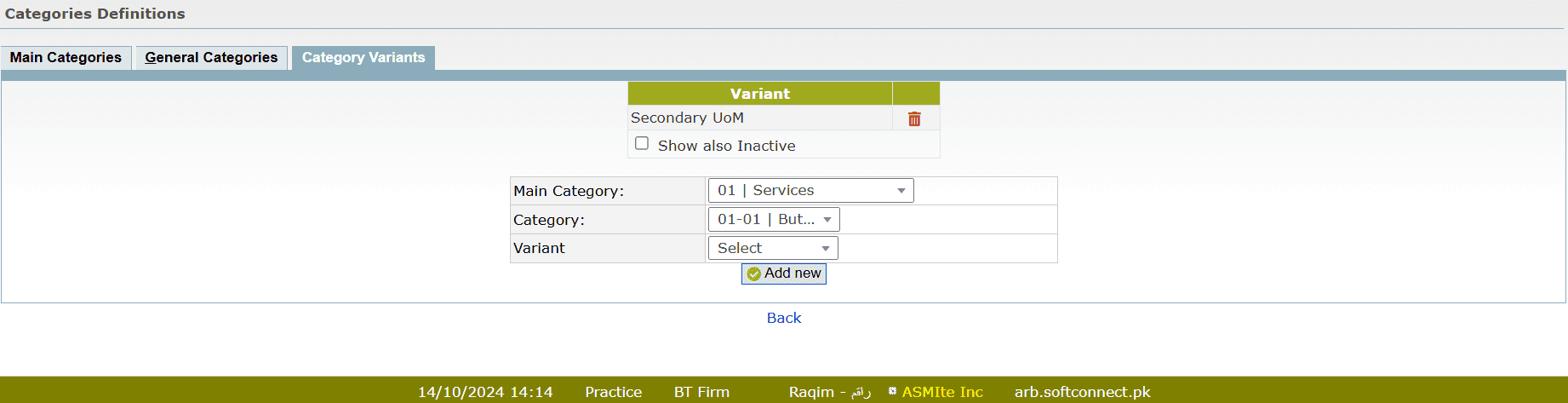Delete the Secondary UoM variant via trash icon
Viewport: 1568px width, 403px height.
(914, 119)
